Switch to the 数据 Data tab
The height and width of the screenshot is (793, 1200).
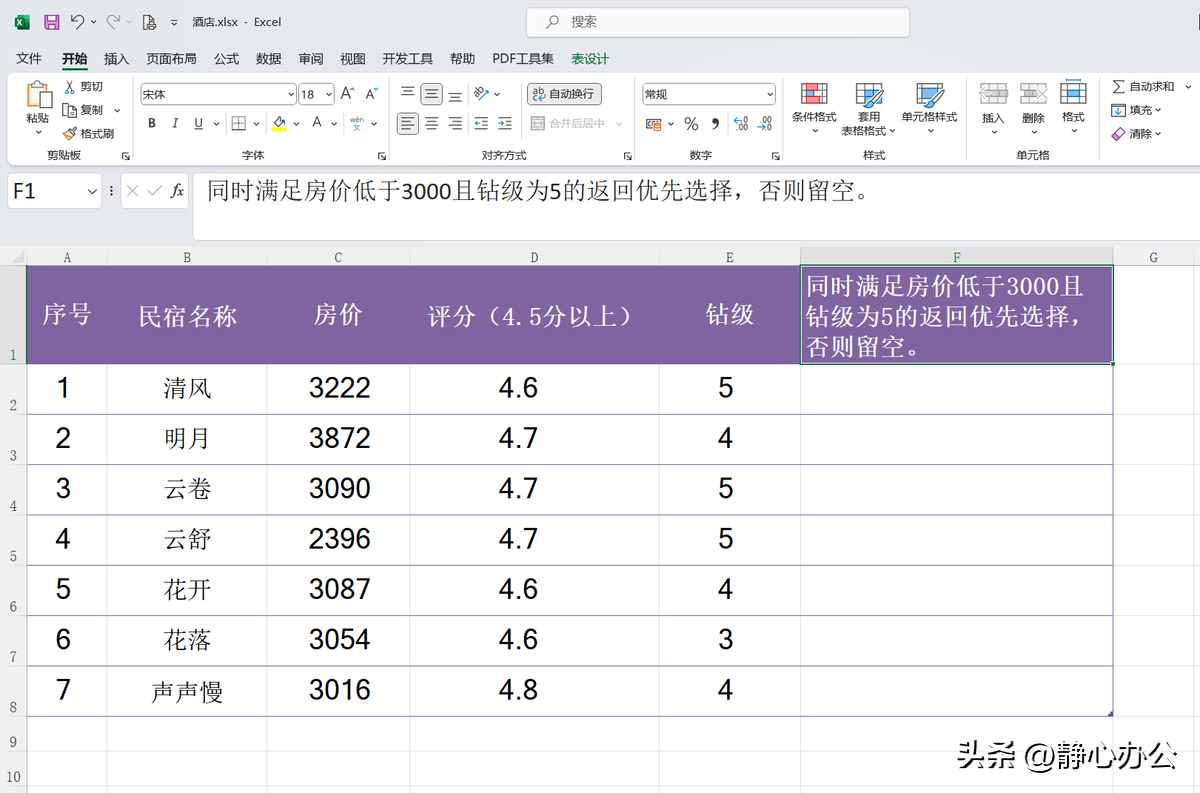point(269,59)
